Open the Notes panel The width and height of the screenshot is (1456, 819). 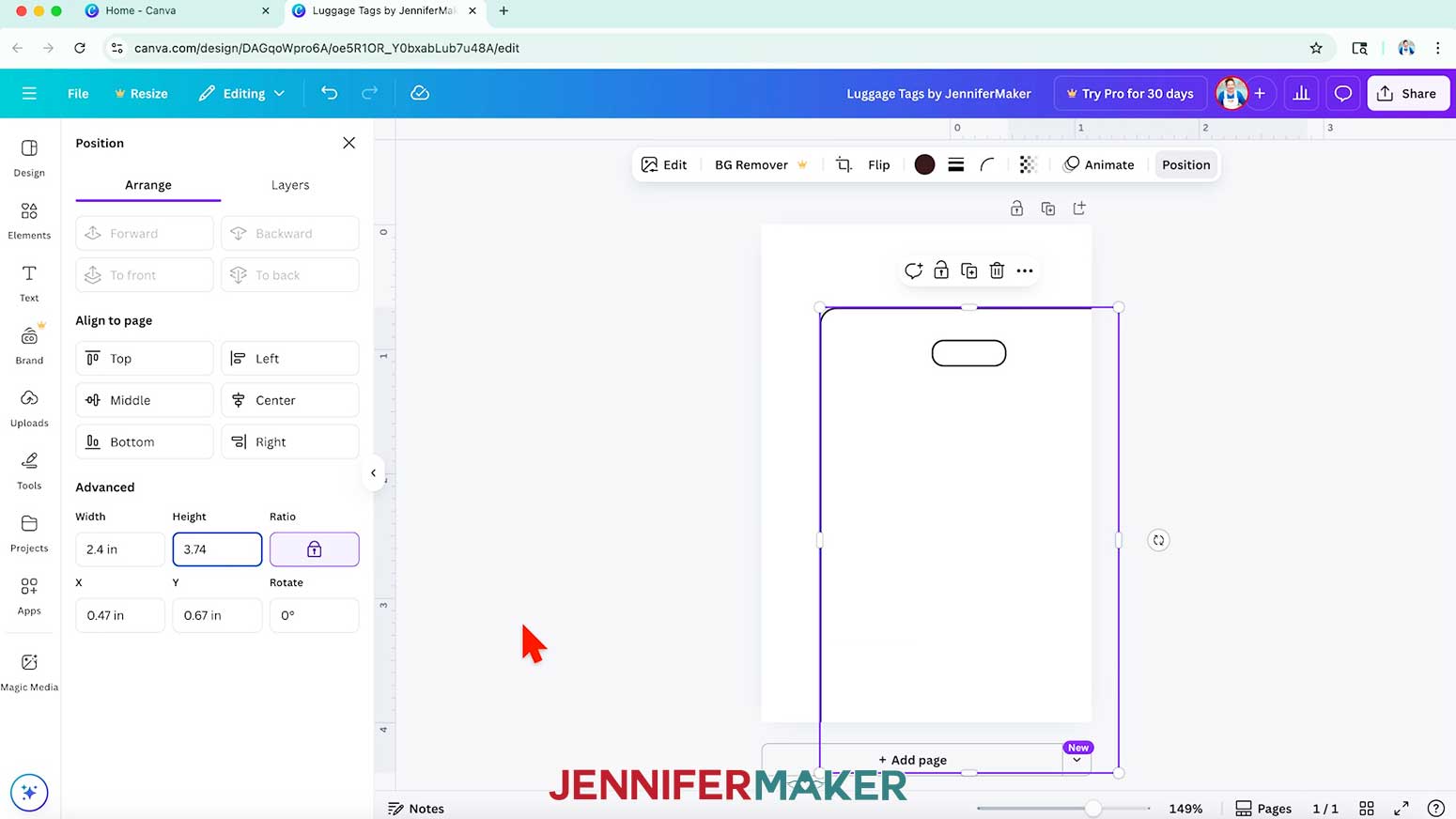coord(416,809)
